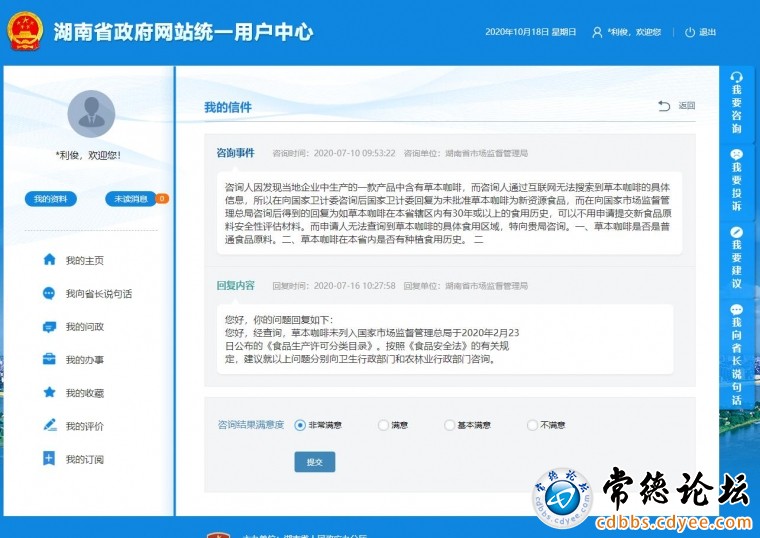Open the 我要投诉 side tab
Image resolution: width=760 pixels, height=538 pixels.
[737, 181]
